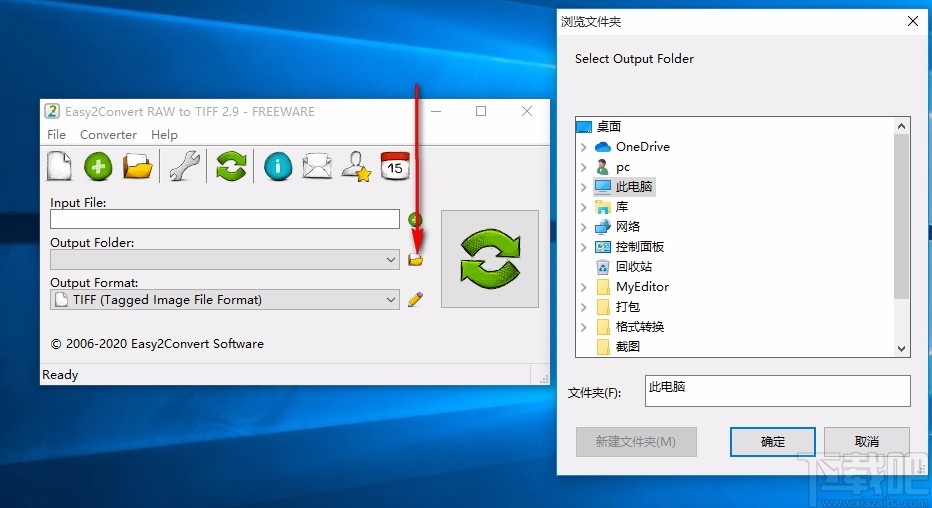Select the 控制面板 item

click(640, 247)
